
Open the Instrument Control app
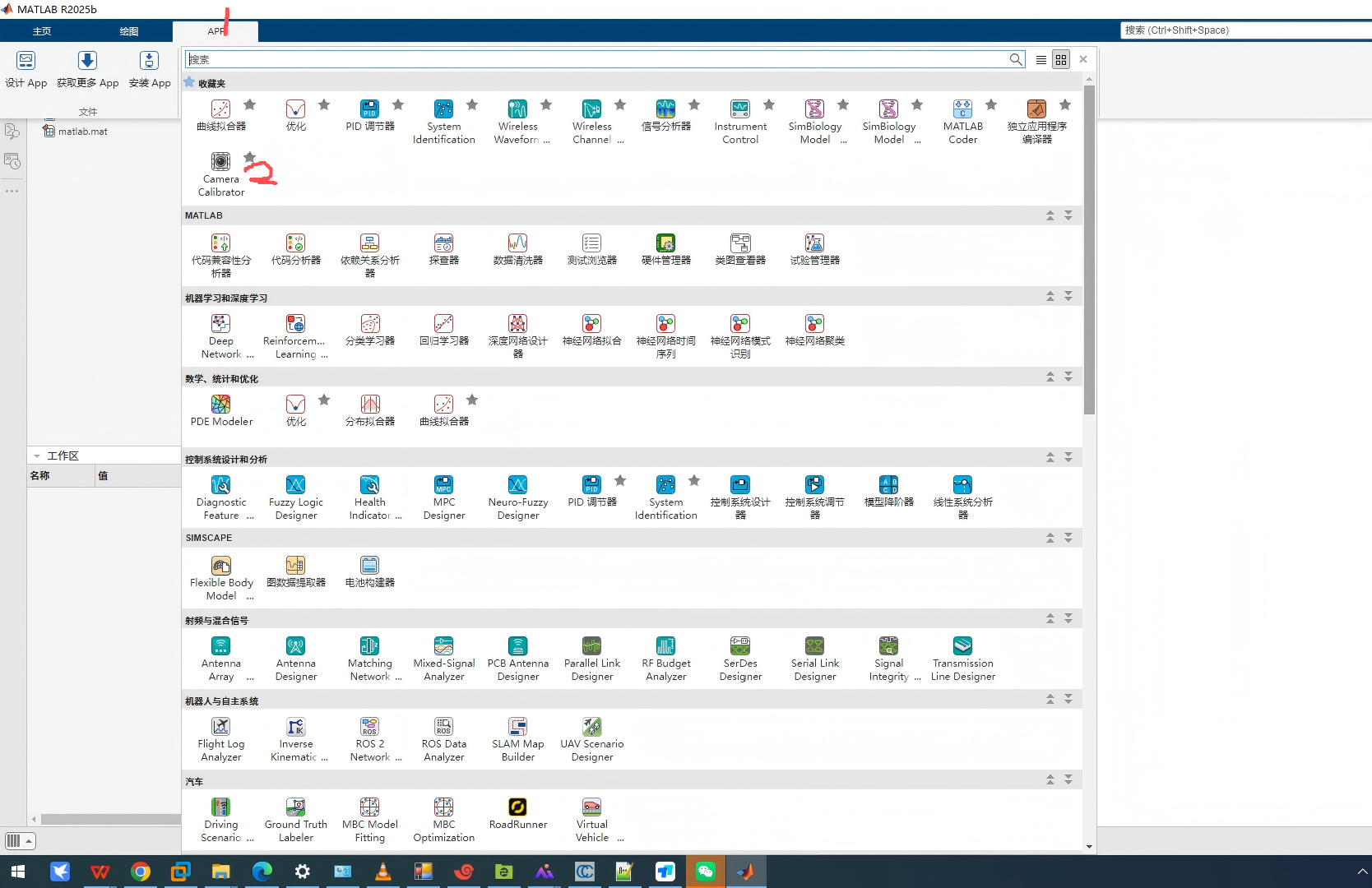pyautogui.click(x=740, y=121)
